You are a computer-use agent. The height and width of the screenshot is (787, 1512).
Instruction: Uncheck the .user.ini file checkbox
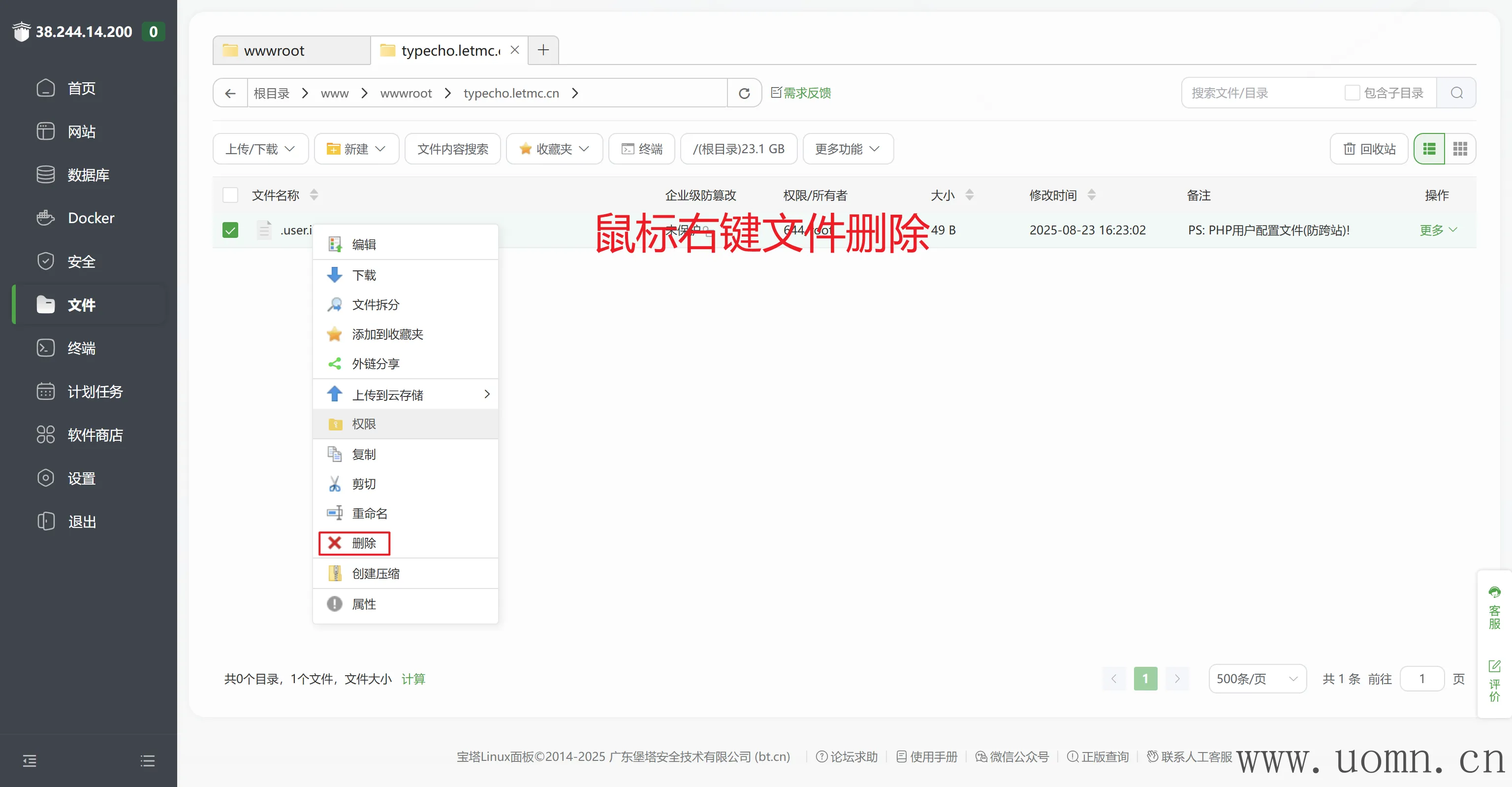[x=230, y=230]
